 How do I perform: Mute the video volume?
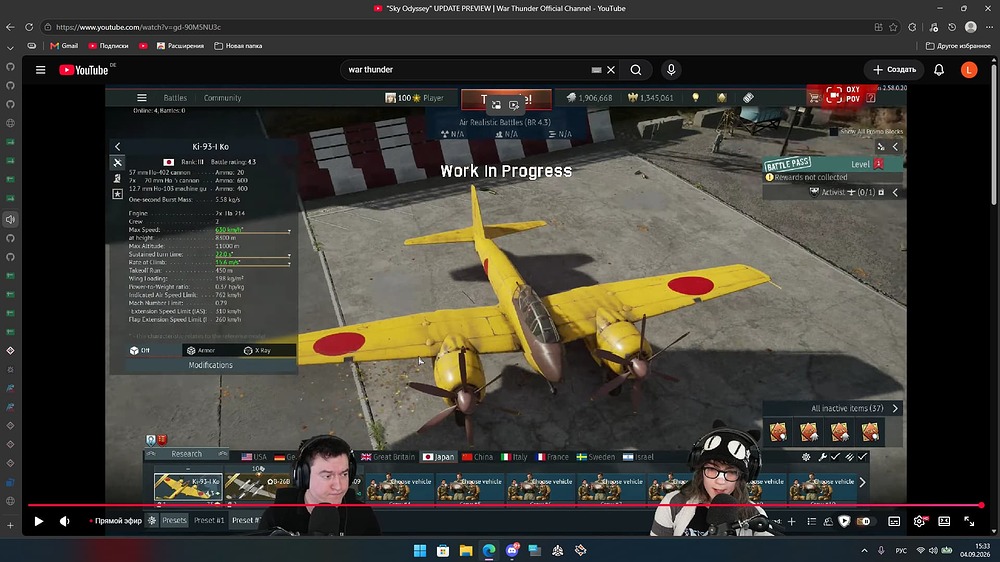pyautogui.click(x=64, y=521)
